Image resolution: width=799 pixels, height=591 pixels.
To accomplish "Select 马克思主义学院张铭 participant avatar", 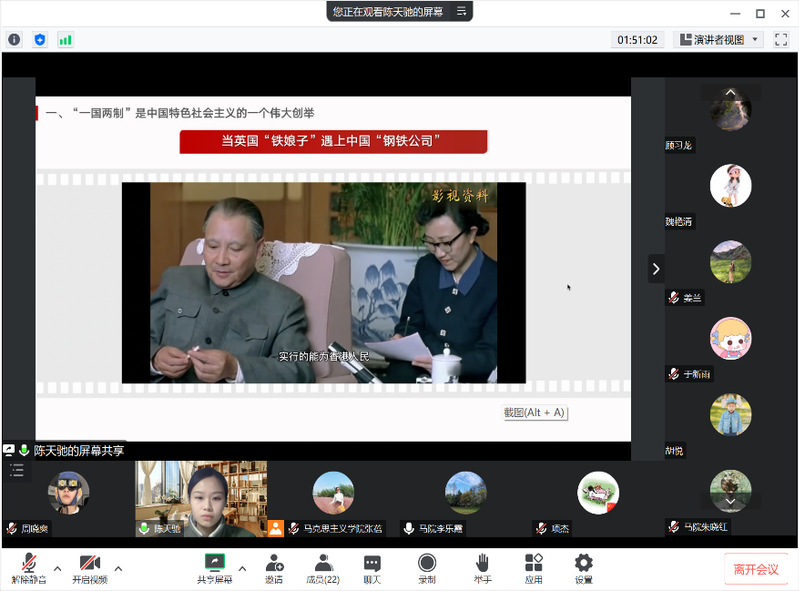I will click(333, 493).
